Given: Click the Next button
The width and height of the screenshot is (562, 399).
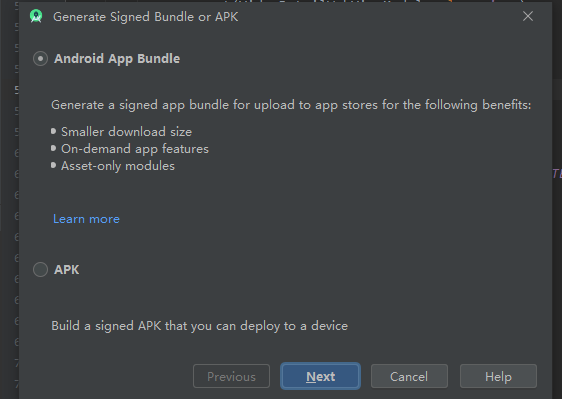Looking at the screenshot, I should [320, 376].
